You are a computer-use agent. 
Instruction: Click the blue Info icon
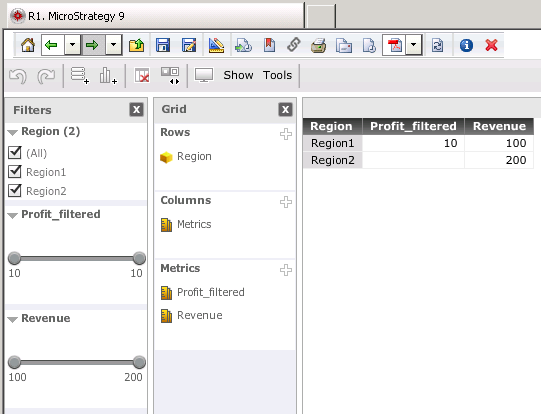(x=466, y=45)
